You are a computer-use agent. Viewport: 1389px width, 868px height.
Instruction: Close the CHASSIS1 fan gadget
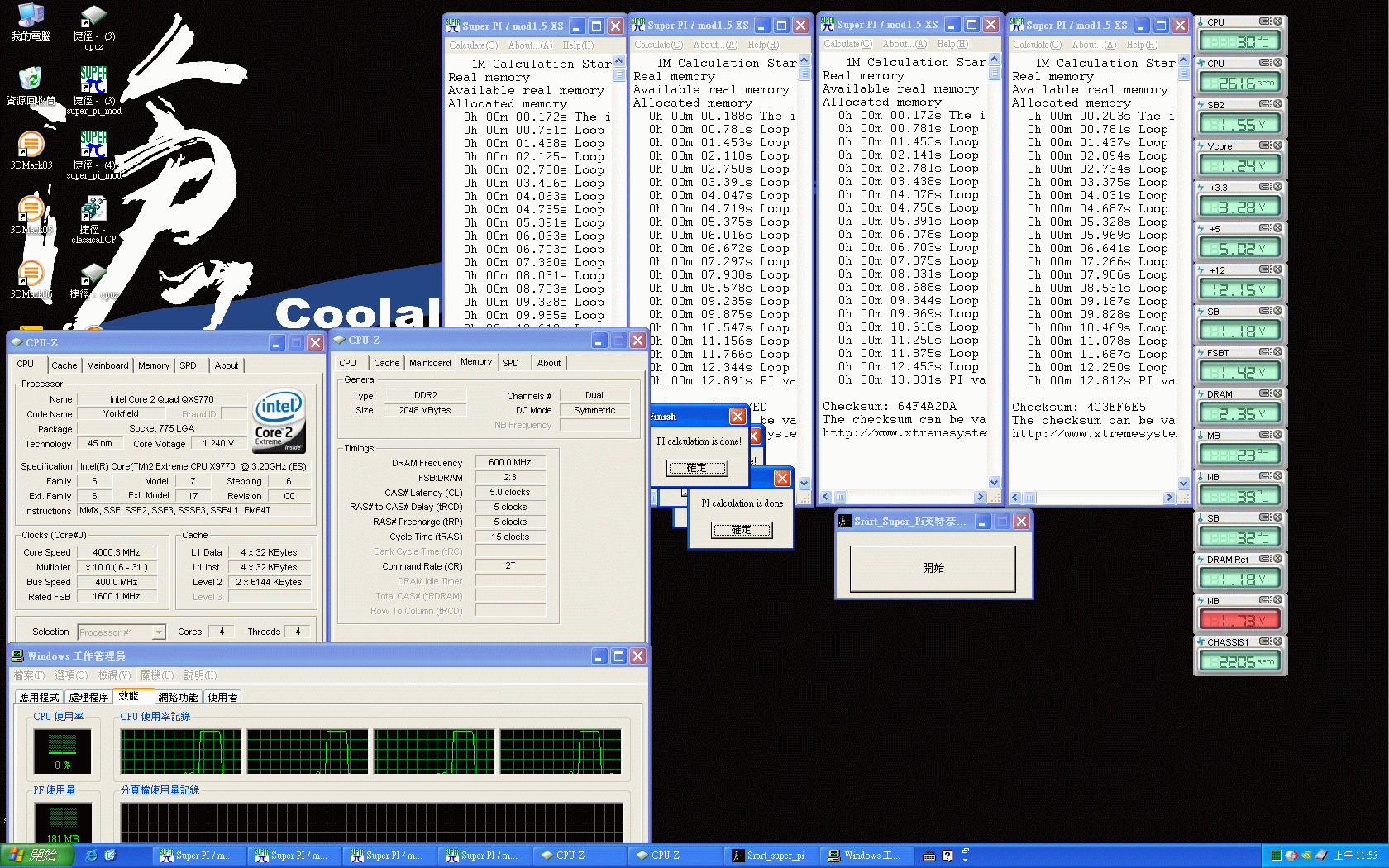point(1277,641)
